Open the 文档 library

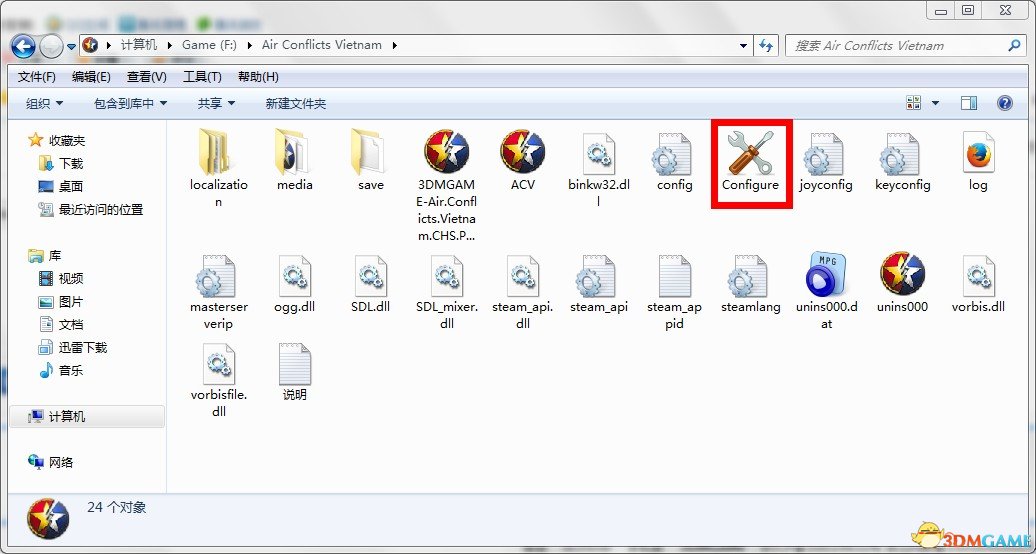pos(71,325)
